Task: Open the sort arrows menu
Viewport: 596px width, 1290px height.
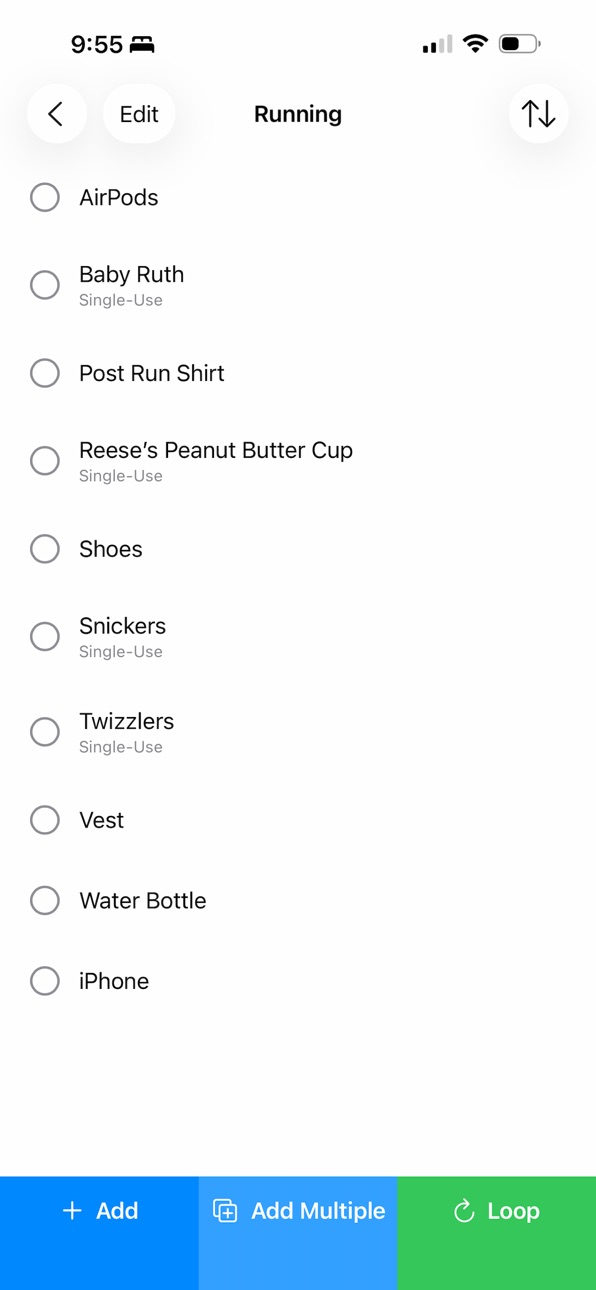Action: click(538, 114)
